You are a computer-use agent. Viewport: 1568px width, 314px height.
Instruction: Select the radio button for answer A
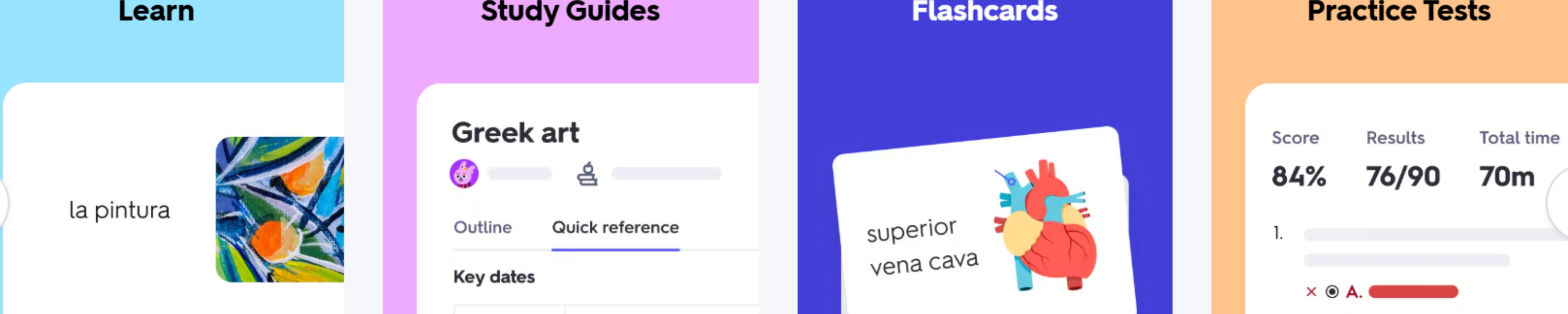pyautogui.click(x=1332, y=292)
